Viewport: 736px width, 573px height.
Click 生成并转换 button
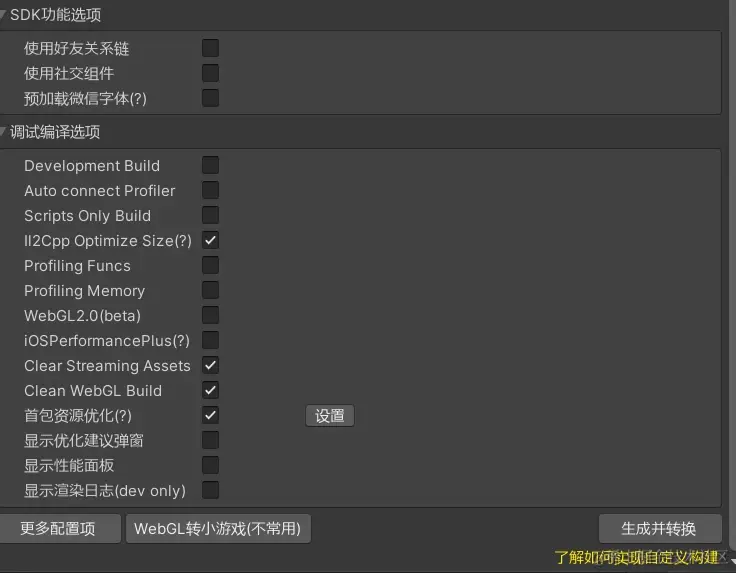click(660, 528)
